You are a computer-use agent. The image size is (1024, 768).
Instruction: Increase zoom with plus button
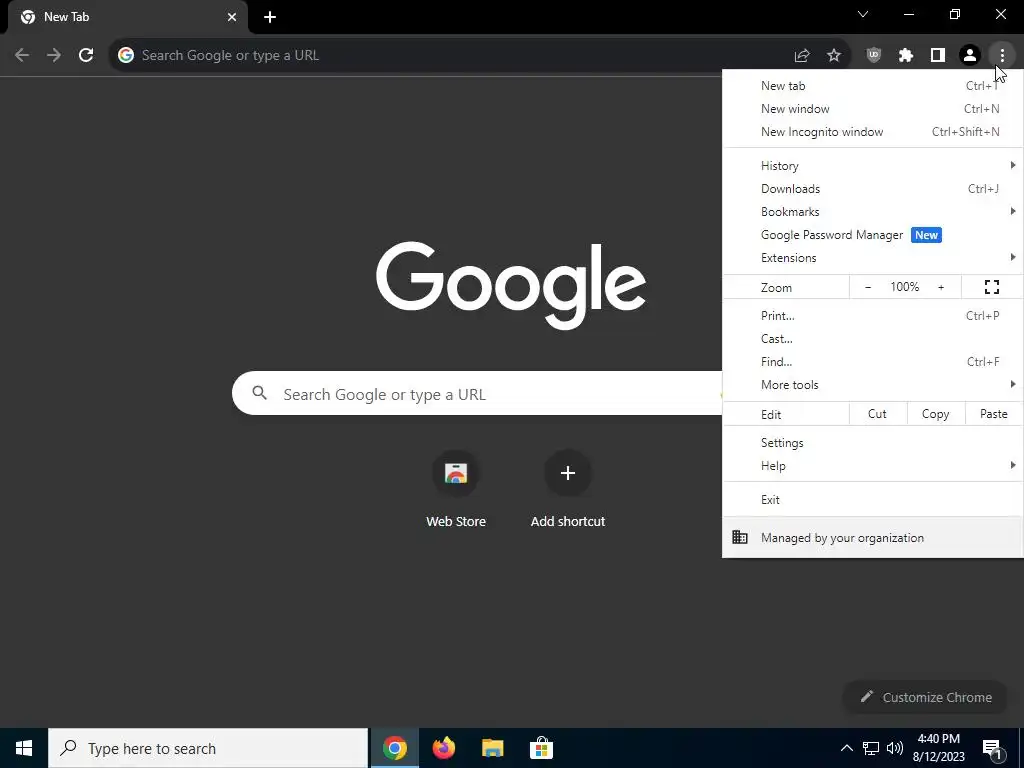pos(941,287)
